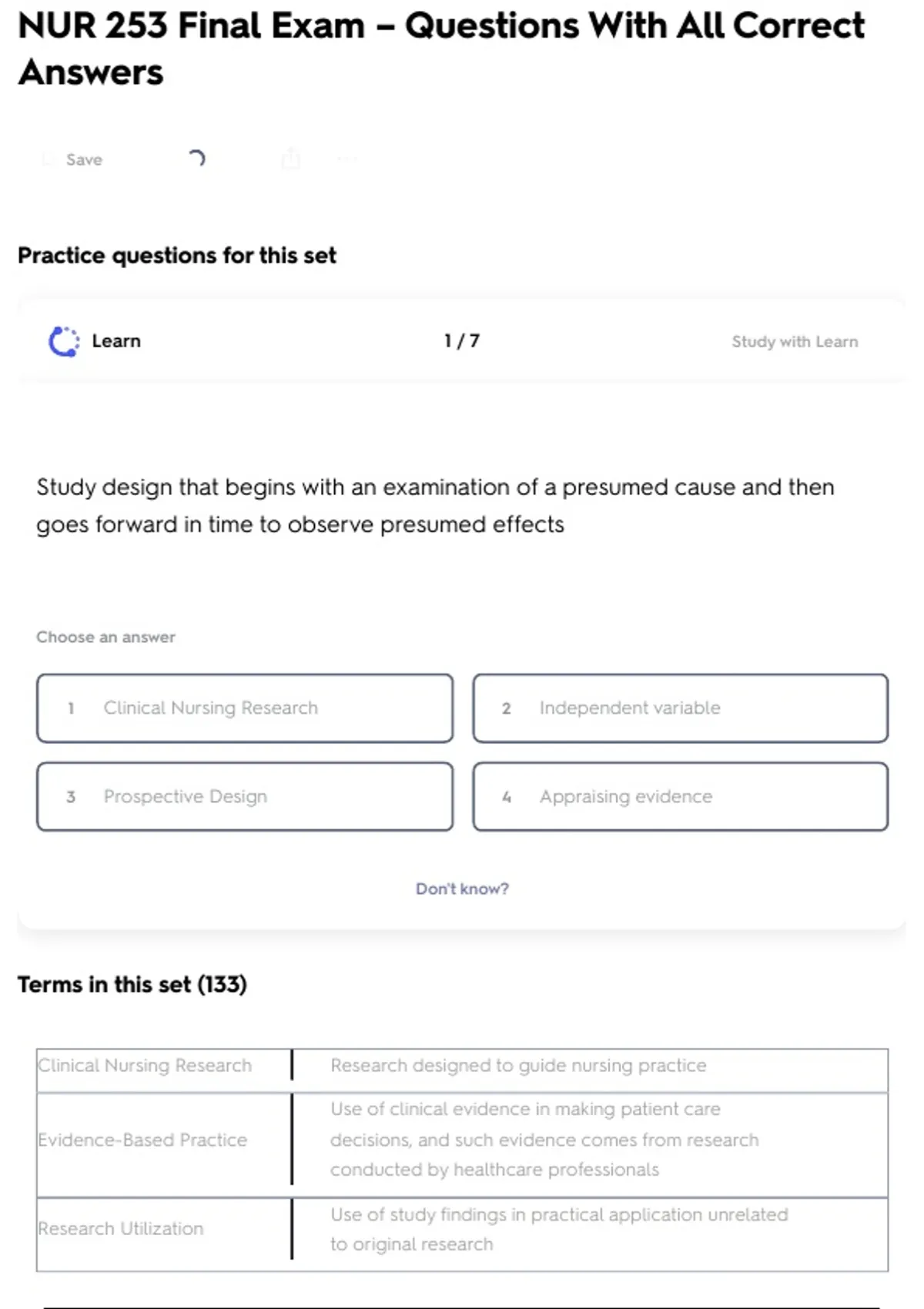Click the Clinical Nursing Research term cell
924x1309 pixels.
146,1066
